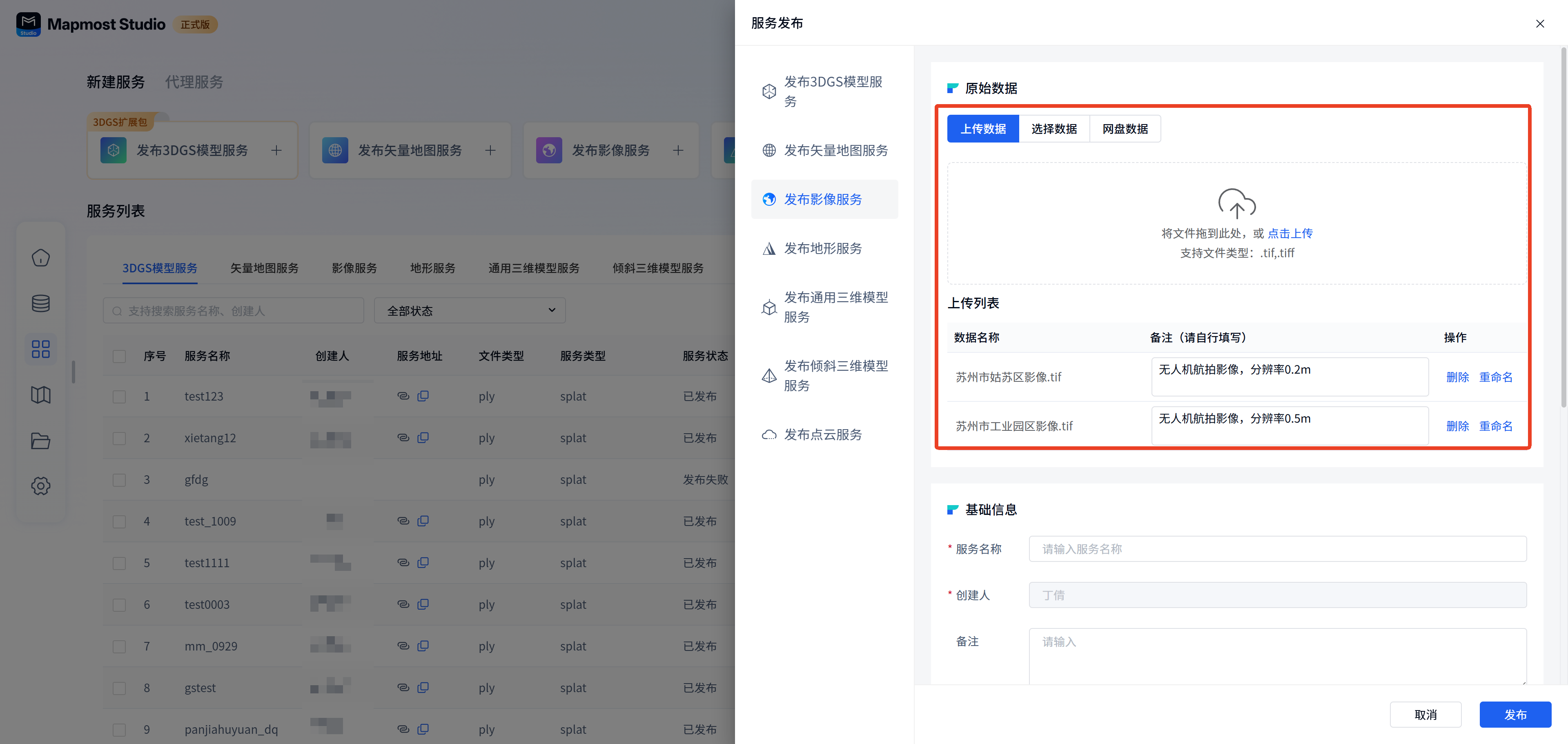Click the 服务名称 input field
Image resolution: width=1568 pixels, height=744 pixels.
(x=1277, y=548)
